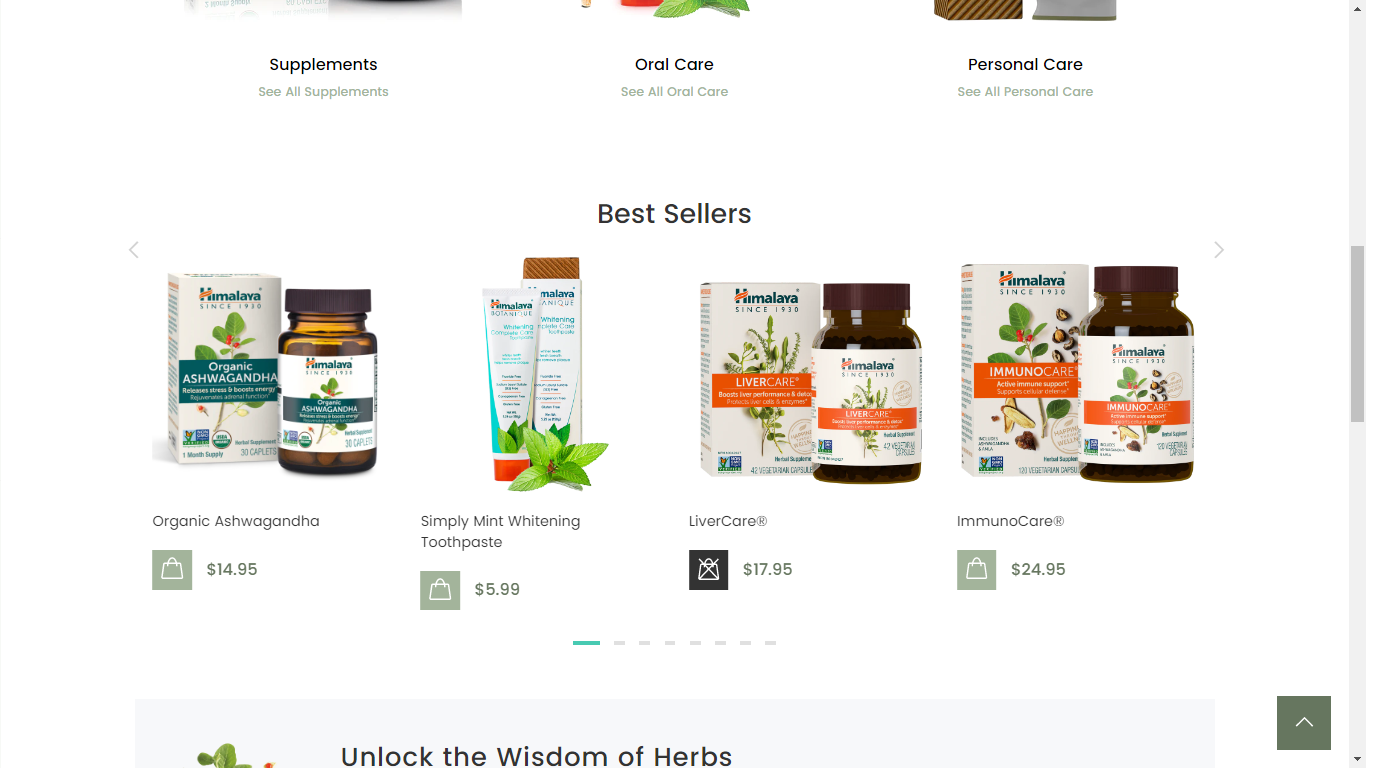Select the second carousel page dot

click(x=619, y=643)
